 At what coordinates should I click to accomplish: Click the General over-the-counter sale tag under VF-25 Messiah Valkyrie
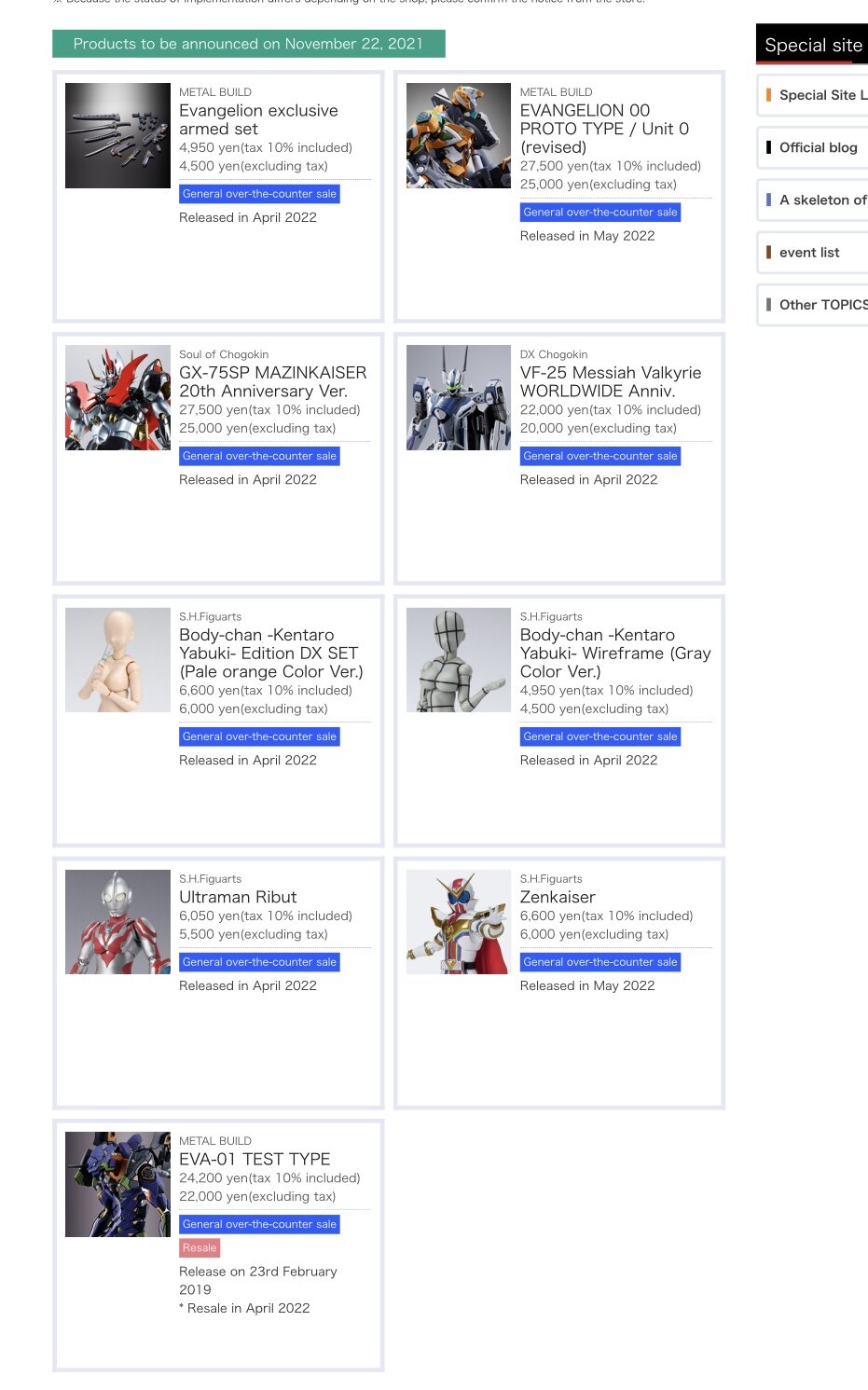point(600,456)
